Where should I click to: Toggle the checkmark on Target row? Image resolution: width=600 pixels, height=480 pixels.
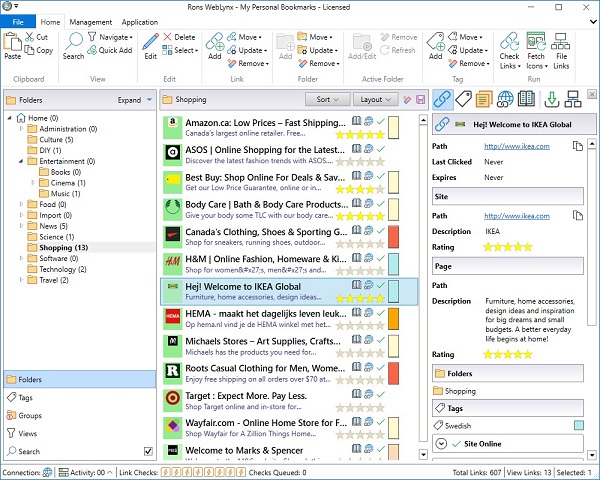coord(381,394)
